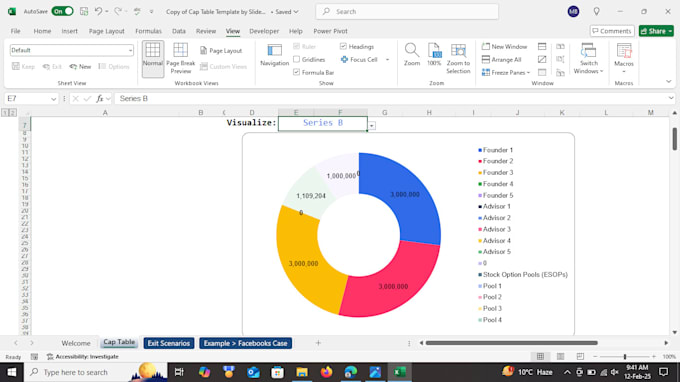This screenshot has height=382, width=680.
Task: Click Zoom to Selection
Action: point(458,59)
